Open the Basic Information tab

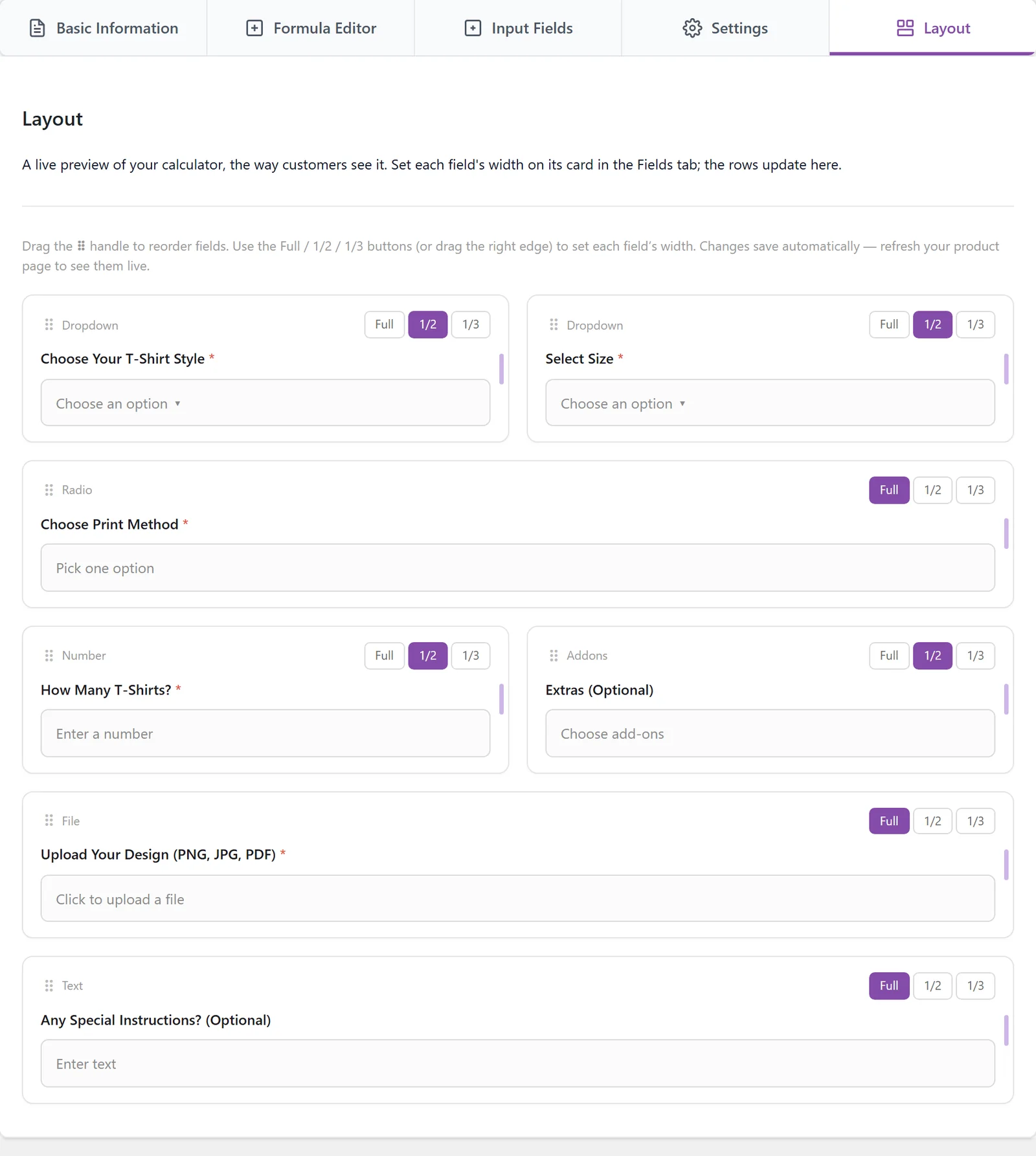point(104,28)
